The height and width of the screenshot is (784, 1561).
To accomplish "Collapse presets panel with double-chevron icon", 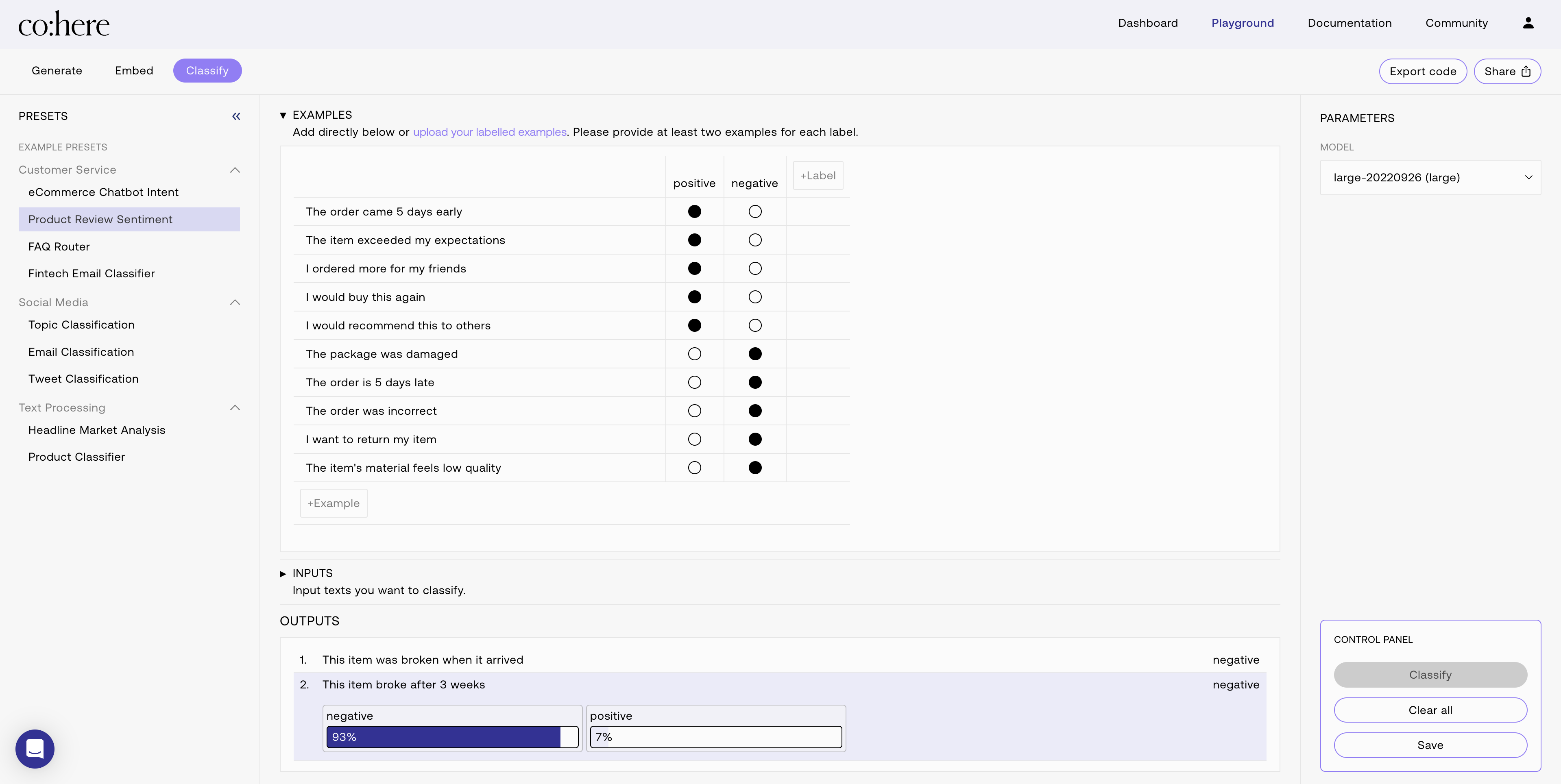I will pyautogui.click(x=236, y=116).
